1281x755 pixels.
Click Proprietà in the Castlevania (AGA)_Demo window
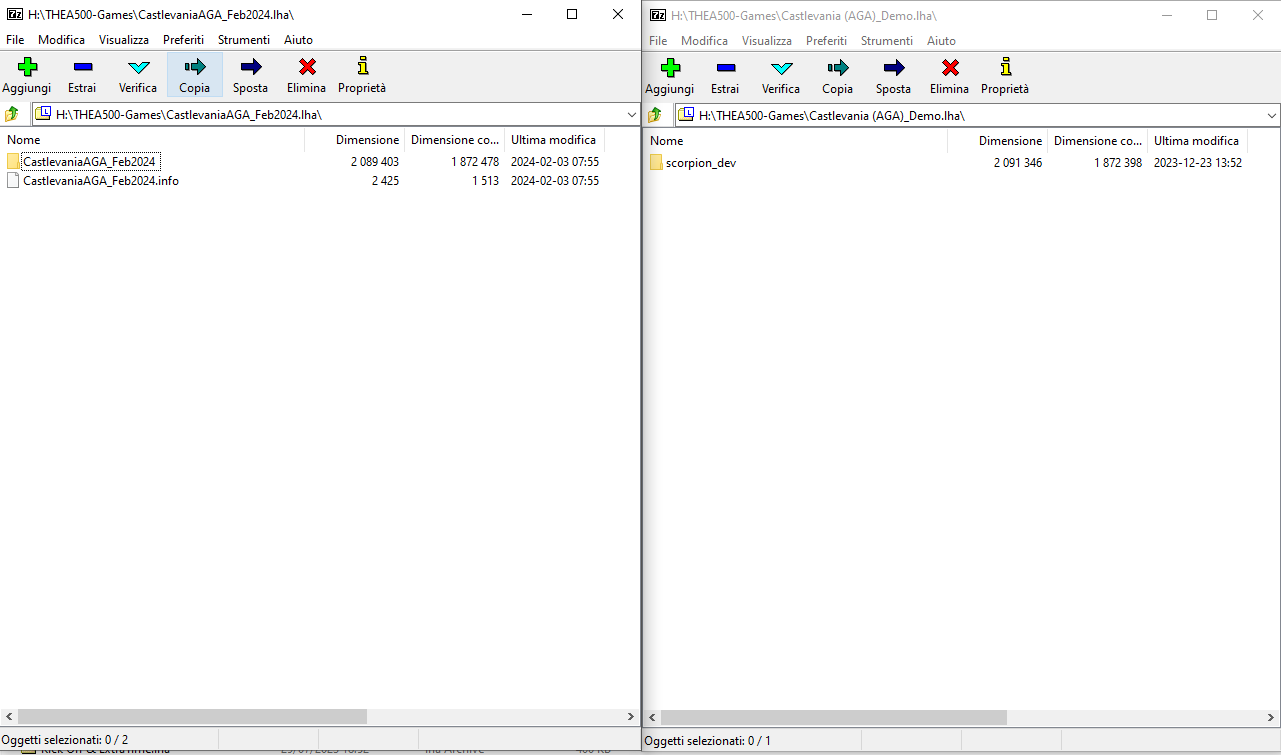[x=1005, y=76]
